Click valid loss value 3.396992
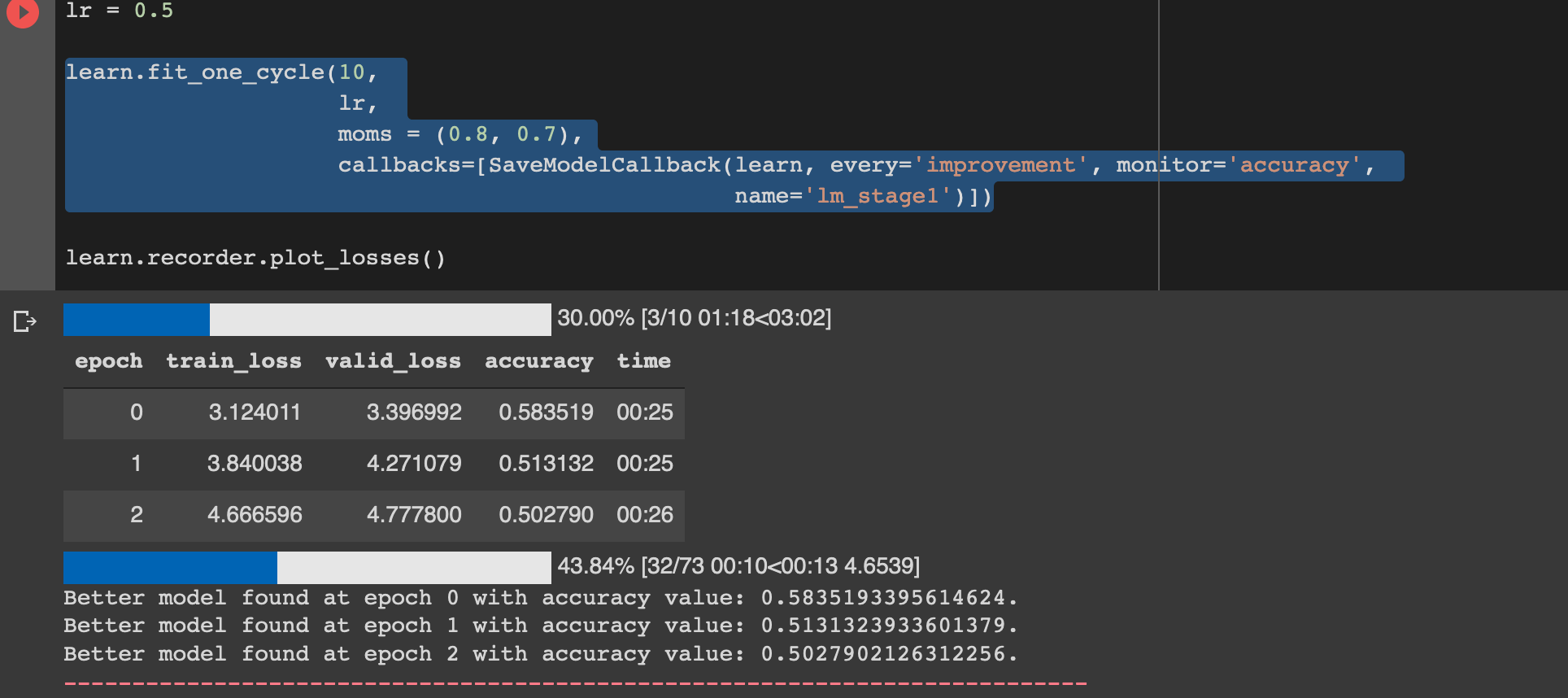Viewport: 1568px width, 698px height. pyautogui.click(x=414, y=412)
